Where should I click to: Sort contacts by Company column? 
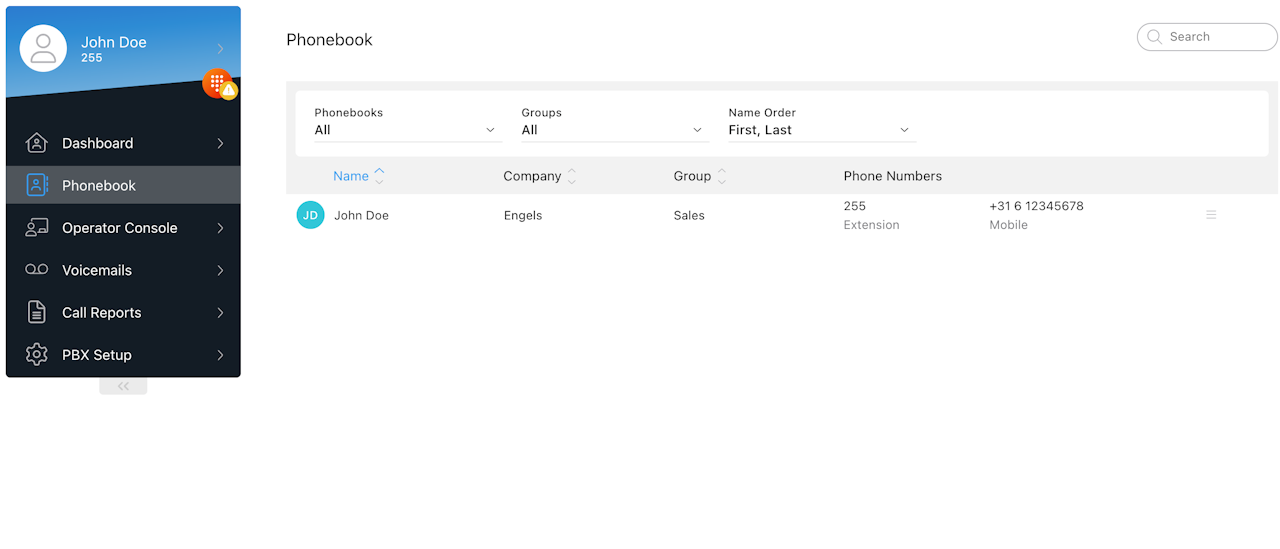[532, 176]
